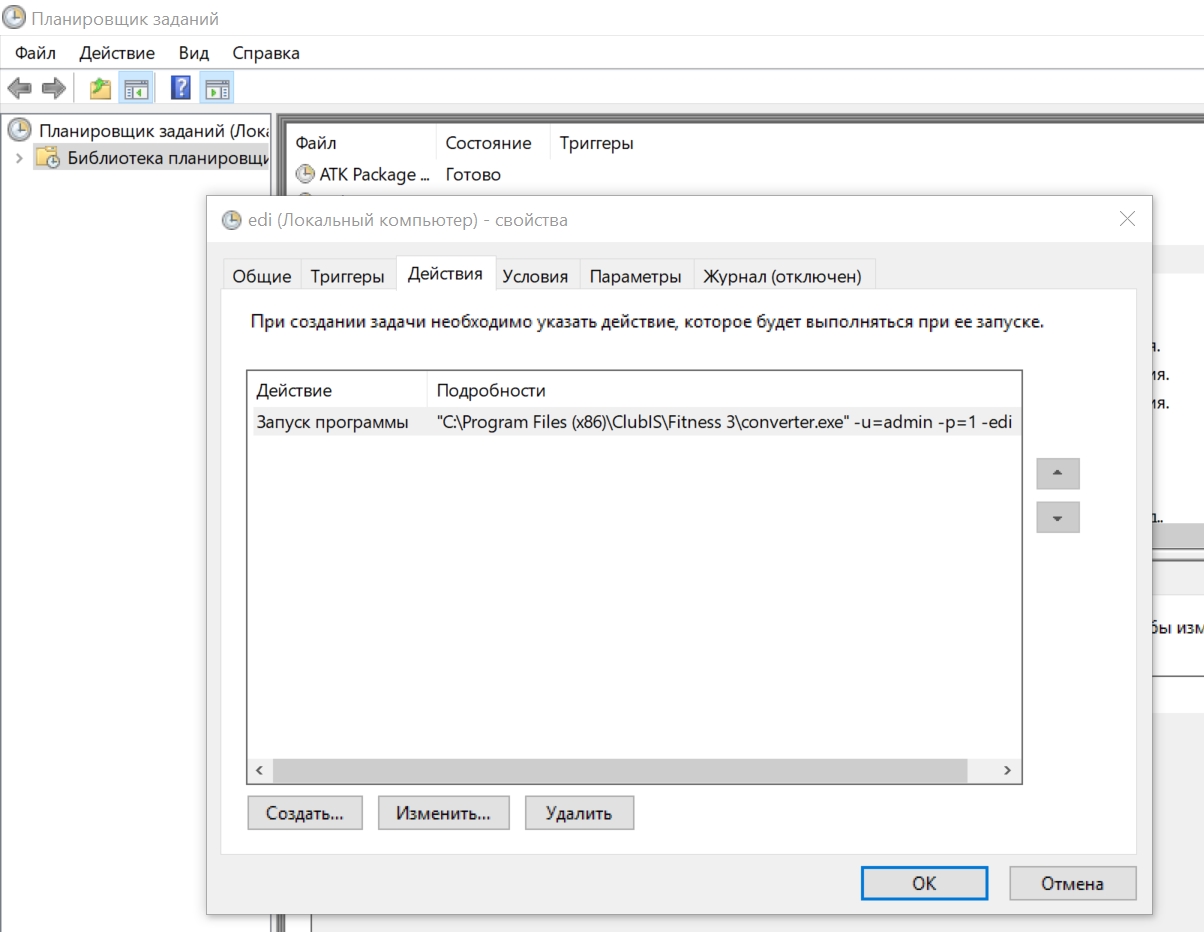Click the converter.exe details cell

(x=724, y=422)
